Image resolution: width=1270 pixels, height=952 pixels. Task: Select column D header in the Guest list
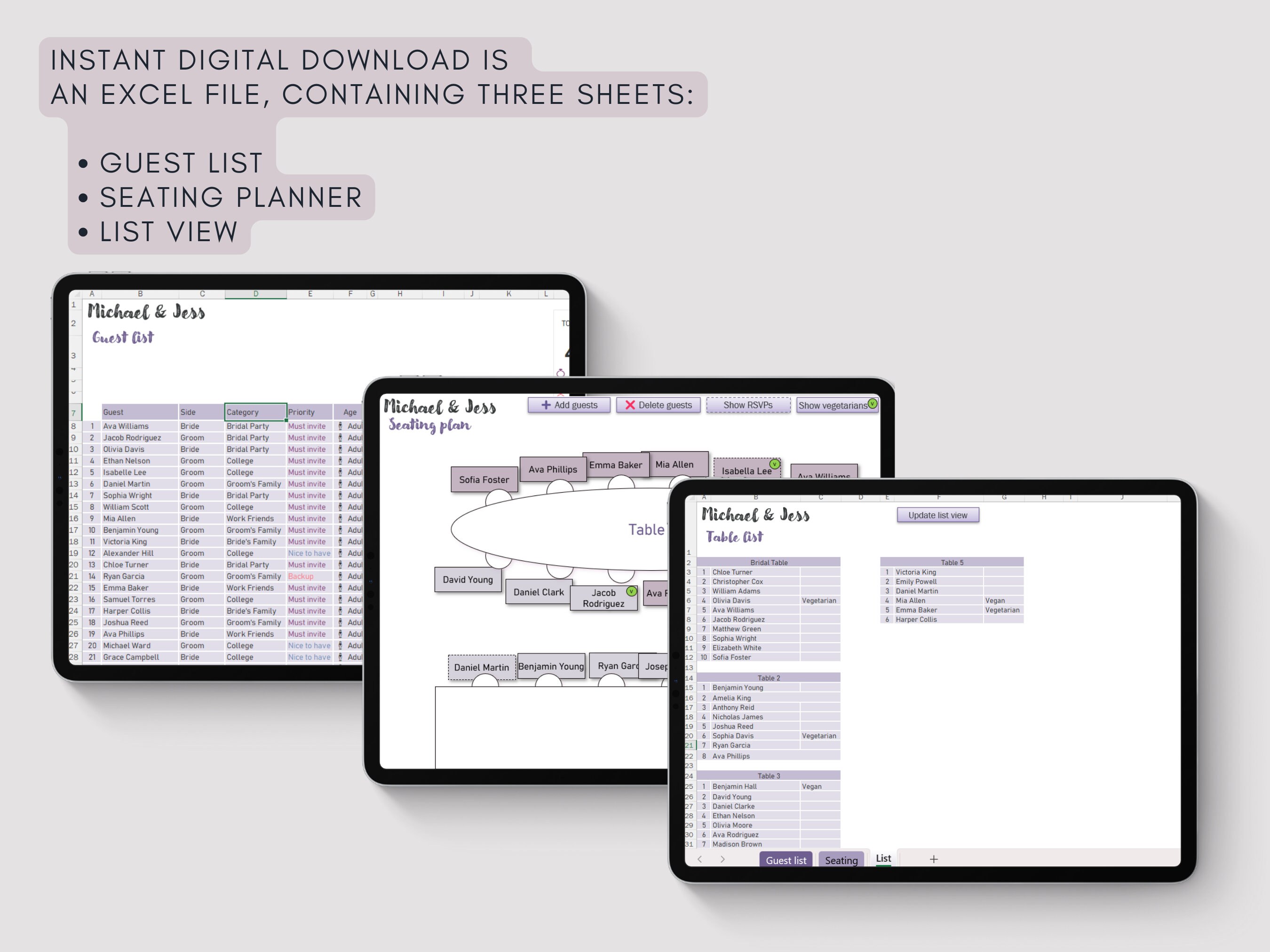point(255,293)
